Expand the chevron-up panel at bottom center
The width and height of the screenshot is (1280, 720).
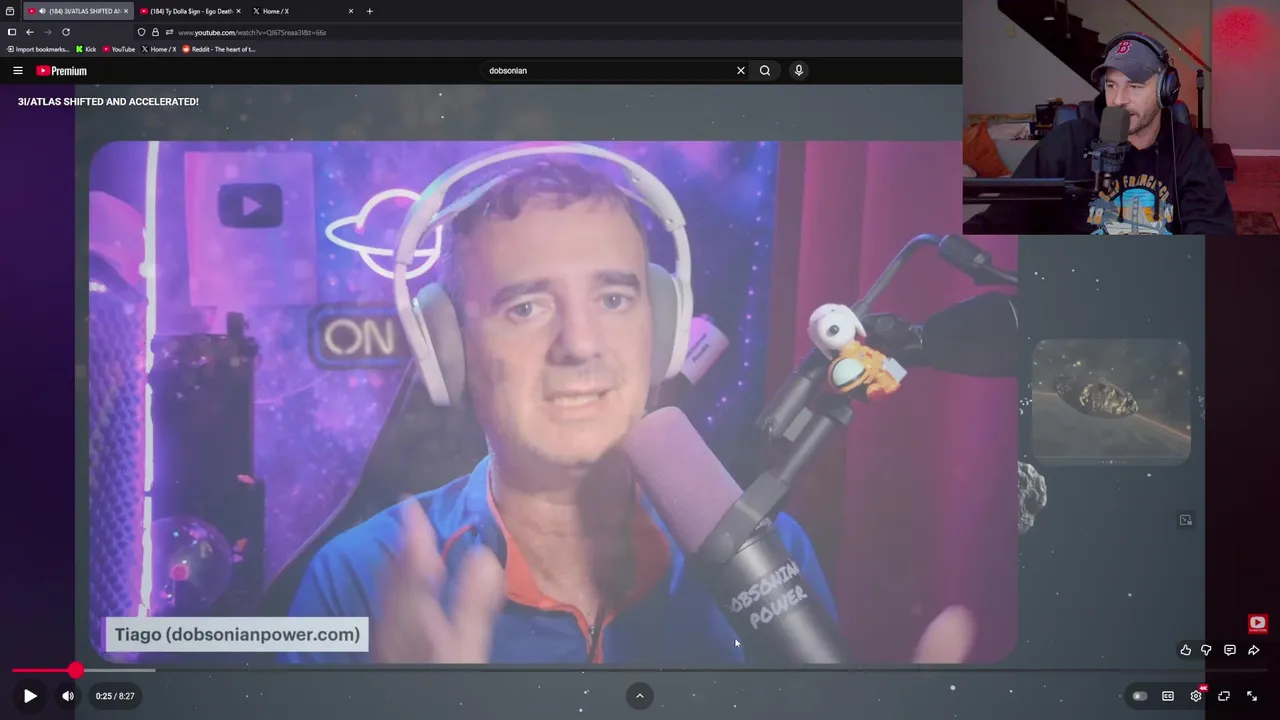coord(640,696)
